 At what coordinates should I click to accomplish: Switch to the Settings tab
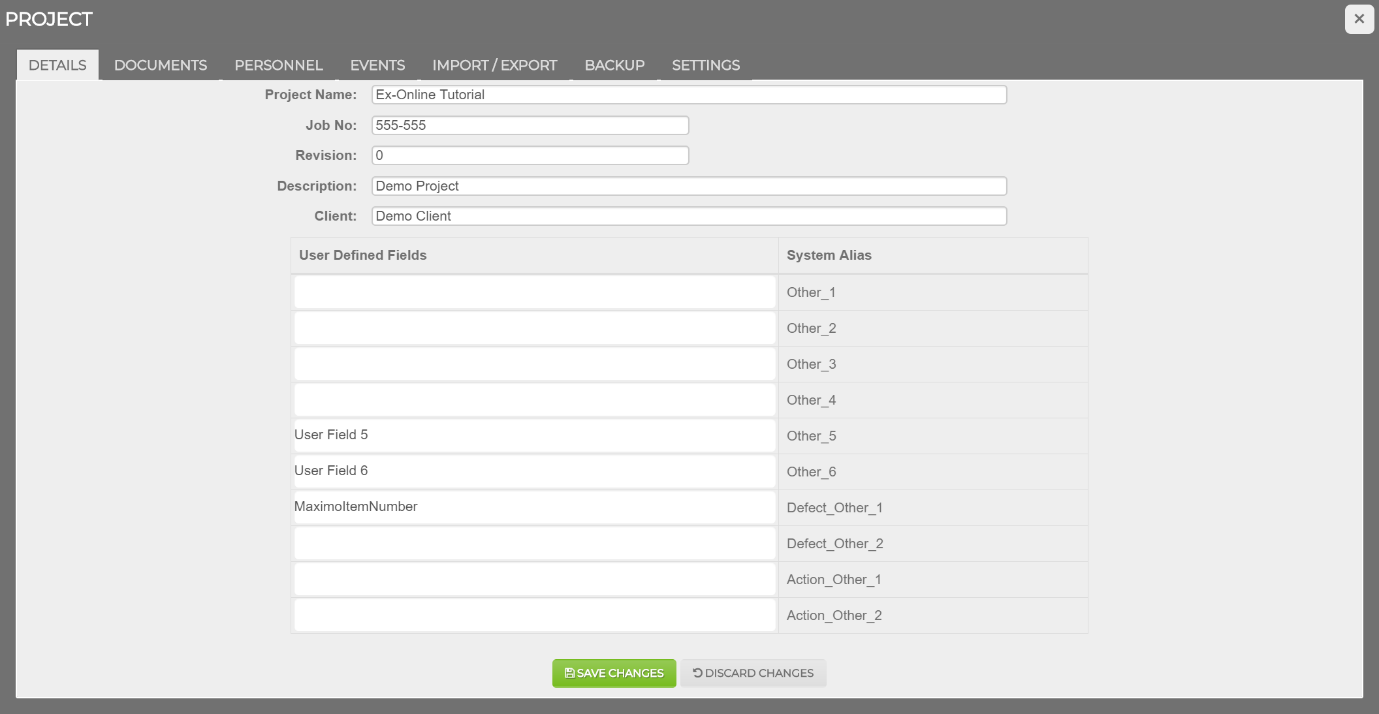click(705, 65)
